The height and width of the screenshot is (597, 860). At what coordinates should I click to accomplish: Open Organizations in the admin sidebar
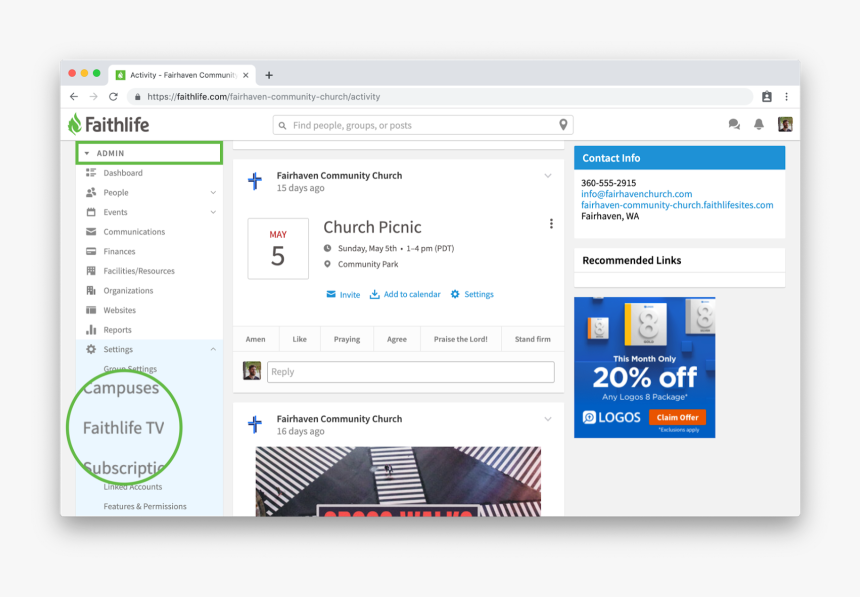(128, 291)
